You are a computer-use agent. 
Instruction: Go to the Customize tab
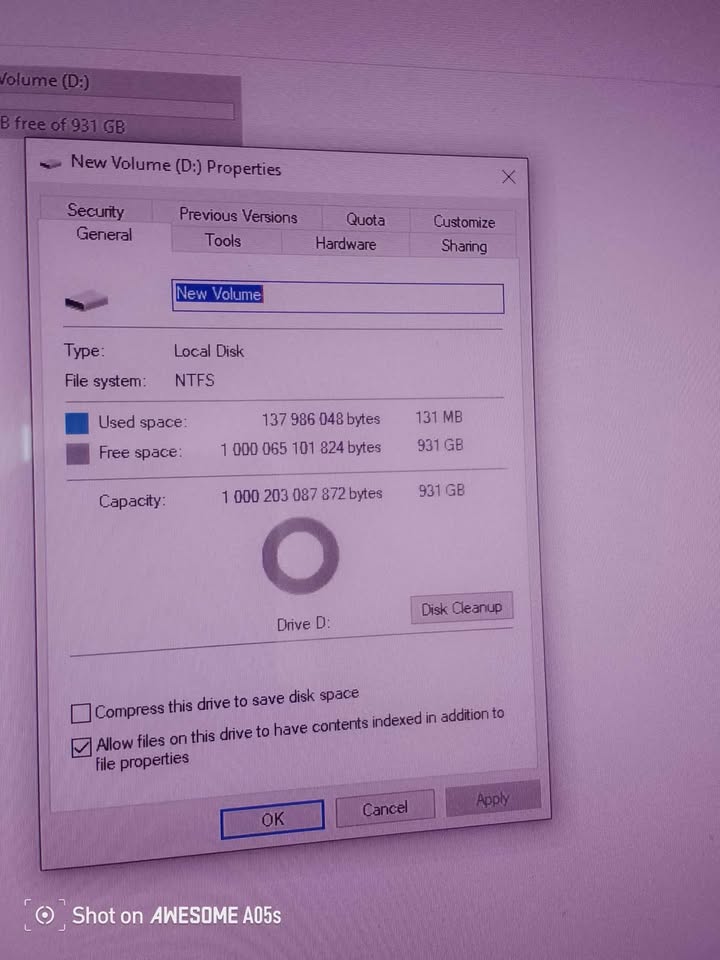463,222
